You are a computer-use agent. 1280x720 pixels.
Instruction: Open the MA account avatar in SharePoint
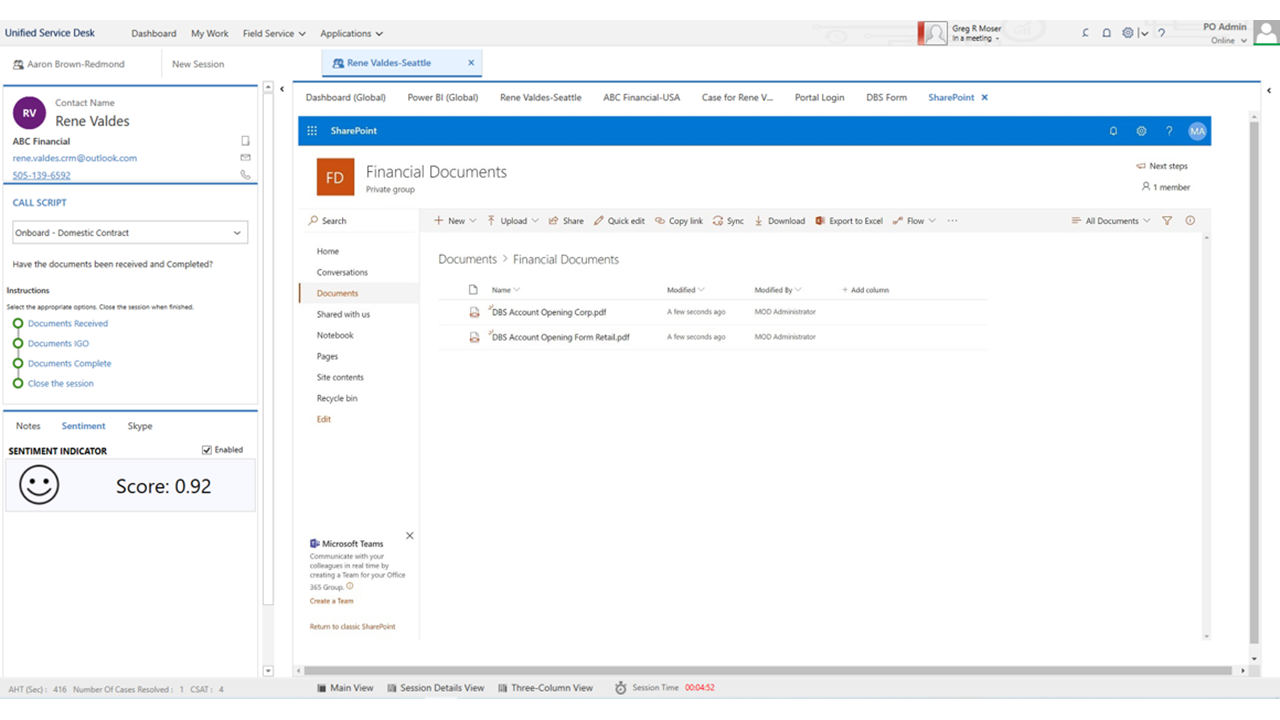click(x=1197, y=131)
